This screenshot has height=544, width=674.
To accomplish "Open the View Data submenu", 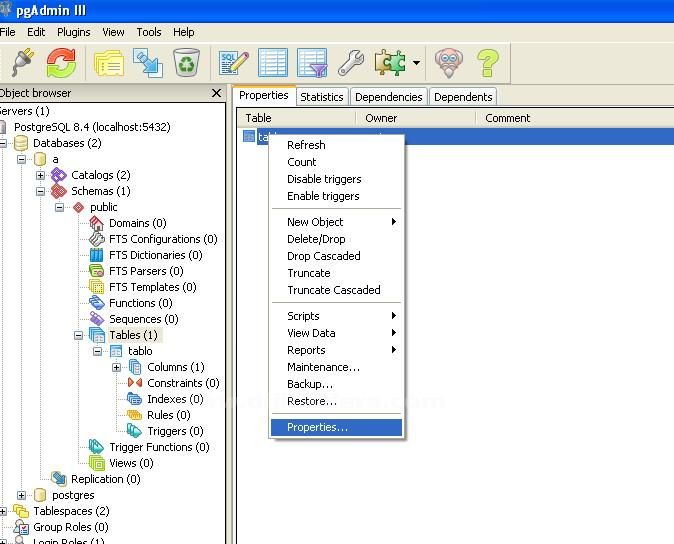I will point(337,333).
